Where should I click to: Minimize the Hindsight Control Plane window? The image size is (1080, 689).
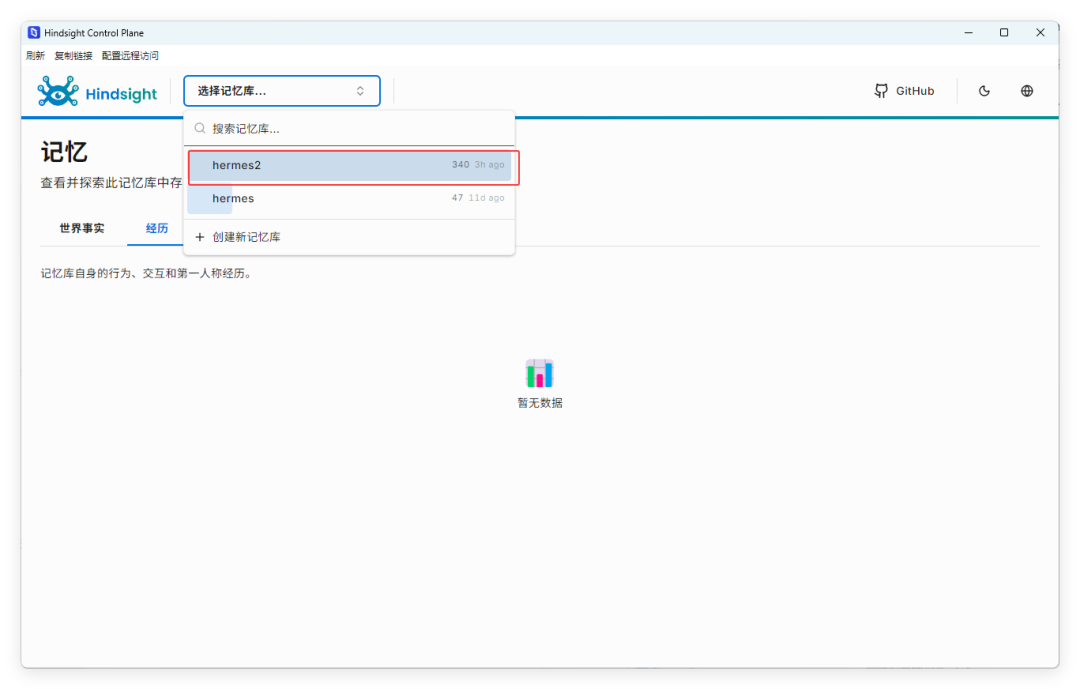[x=968, y=32]
